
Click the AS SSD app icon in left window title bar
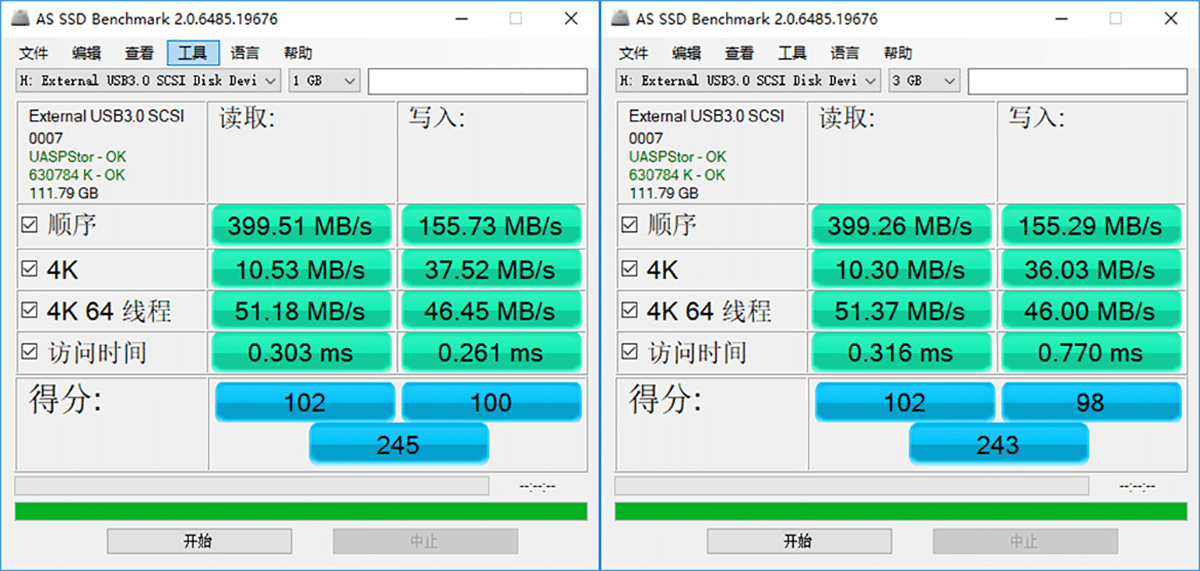coord(21,18)
